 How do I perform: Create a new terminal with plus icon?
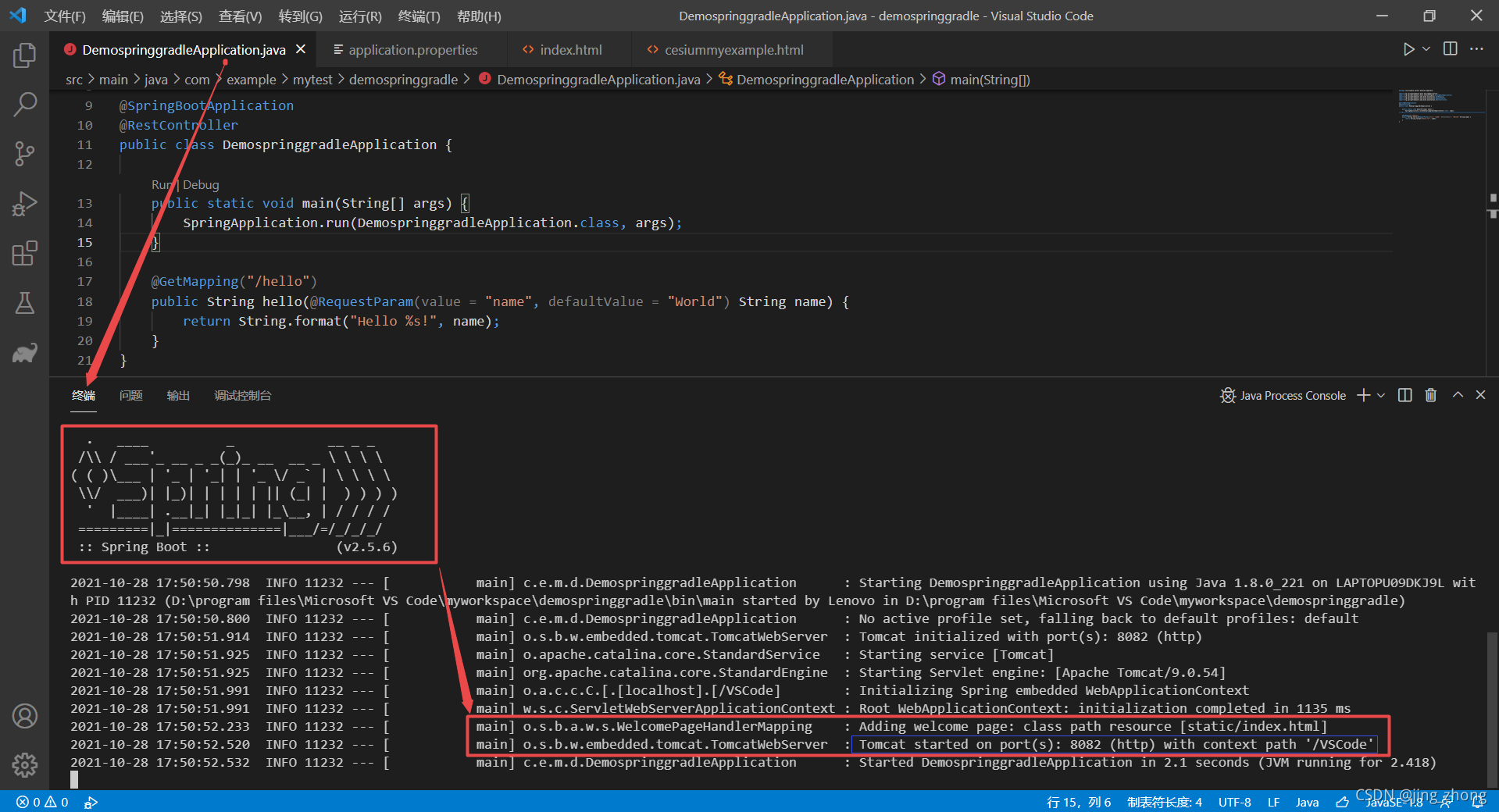(1364, 395)
